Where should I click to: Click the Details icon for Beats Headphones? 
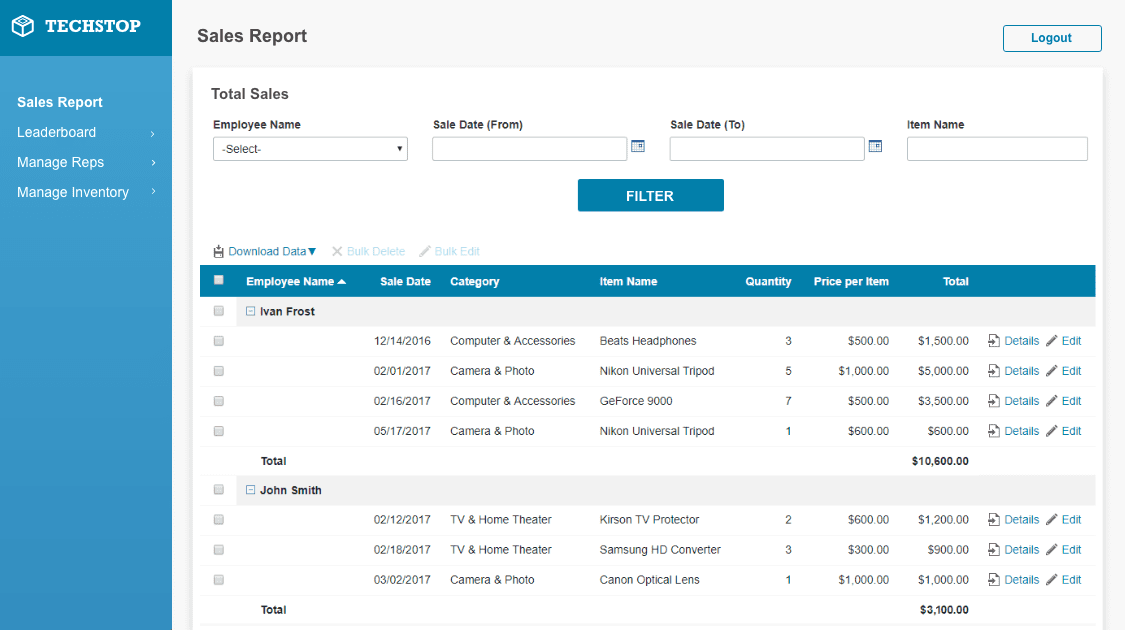point(994,341)
